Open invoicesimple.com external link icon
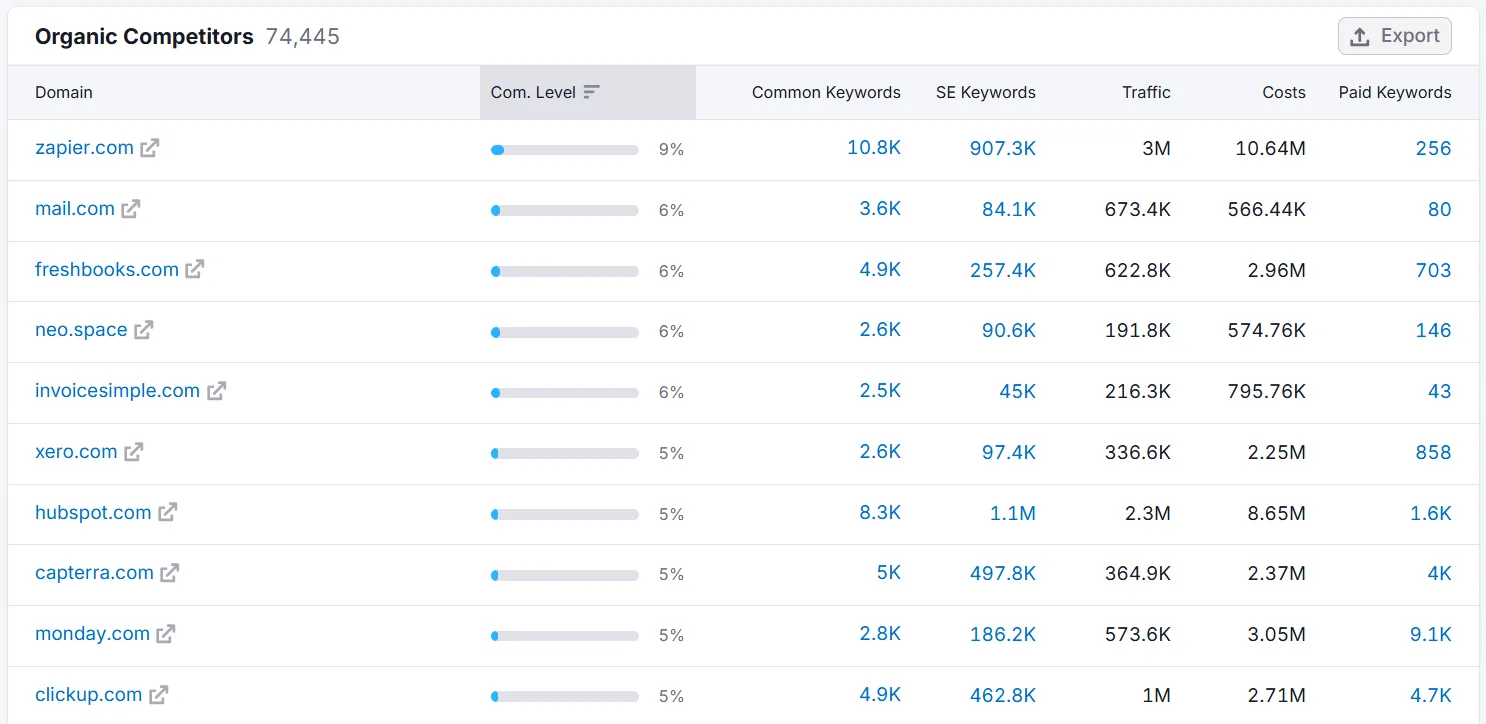Screen dimensions: 1486x724 (x=217, y=391)
